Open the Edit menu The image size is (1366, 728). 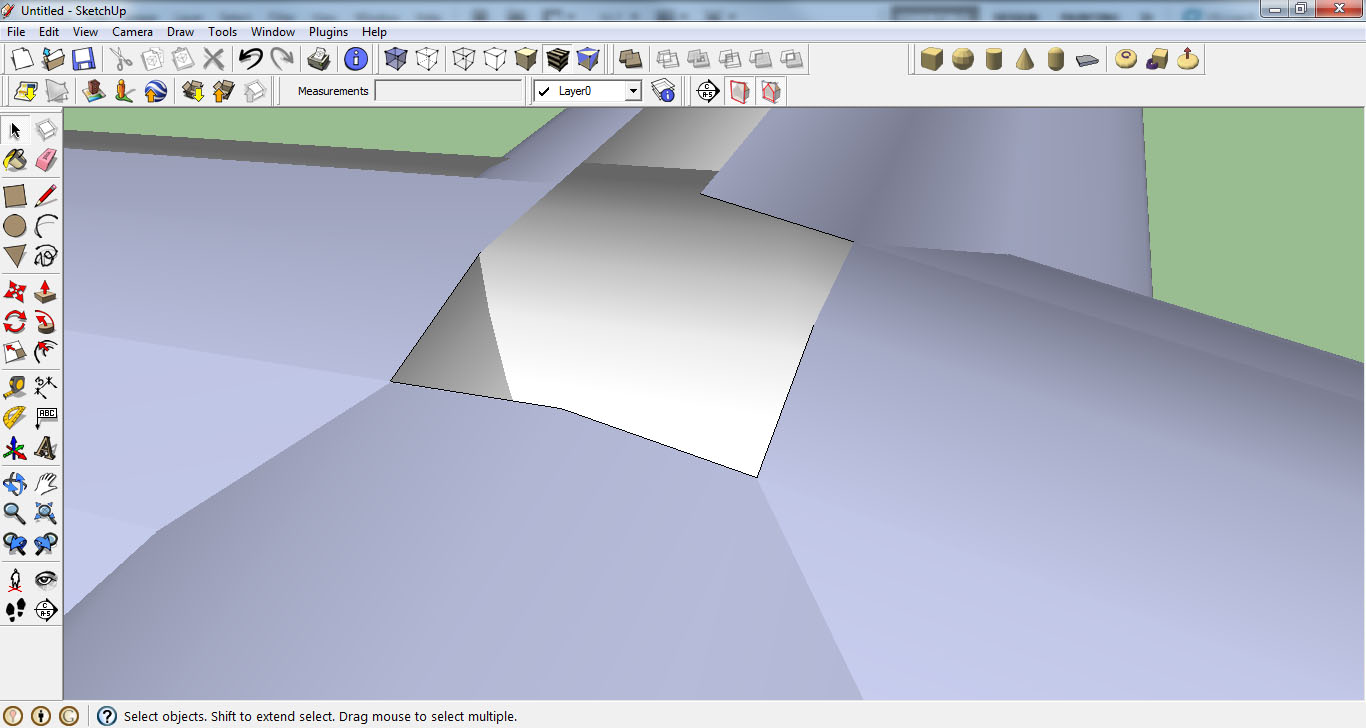click(x=49, y=32)
